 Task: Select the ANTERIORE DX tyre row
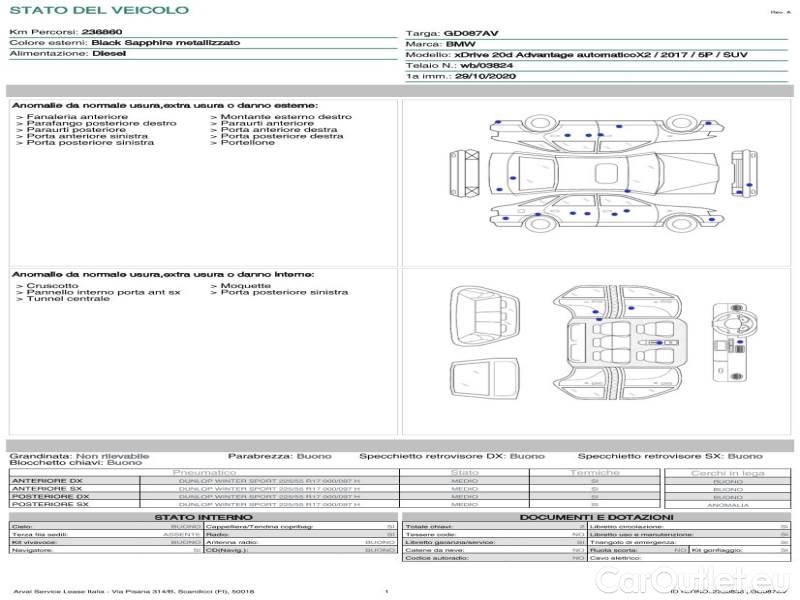tap(200, 481)
